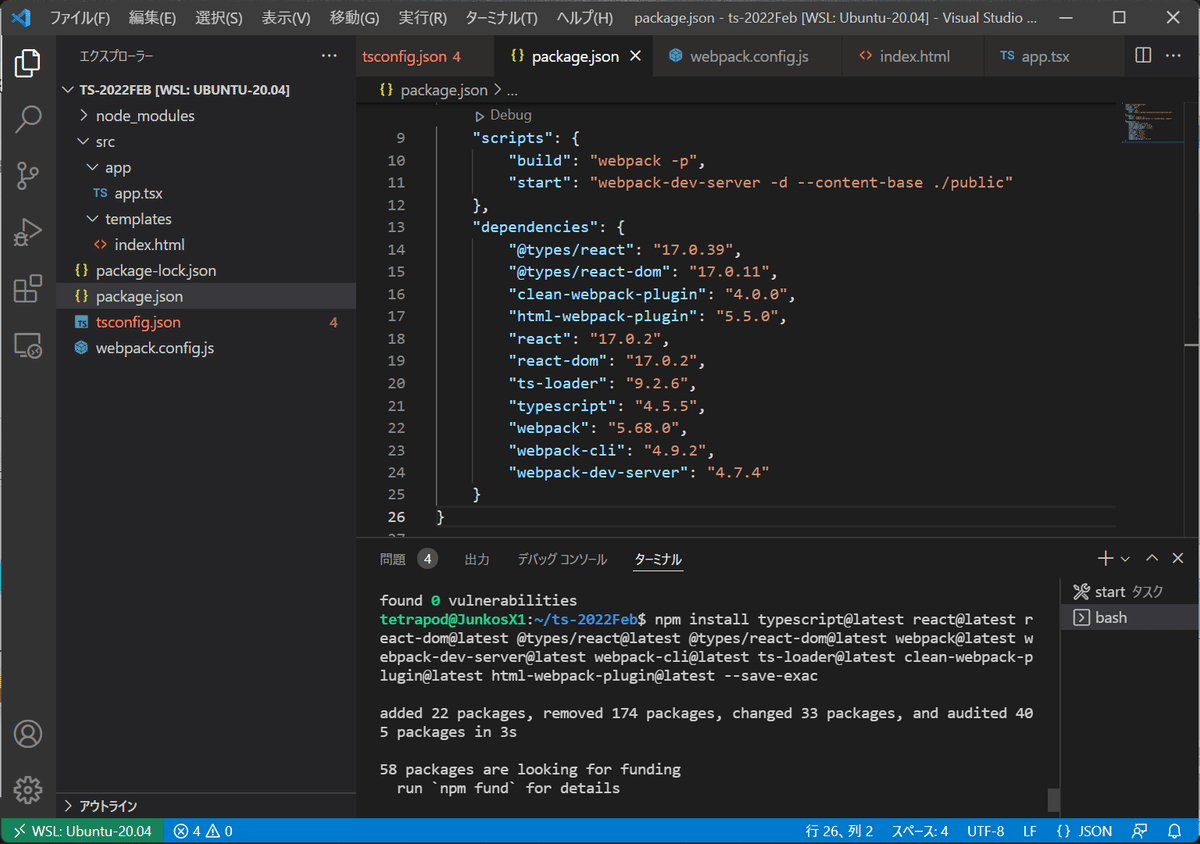Run the Debug codelens above scripts
1200x844 pixels.
click(502, 114)
